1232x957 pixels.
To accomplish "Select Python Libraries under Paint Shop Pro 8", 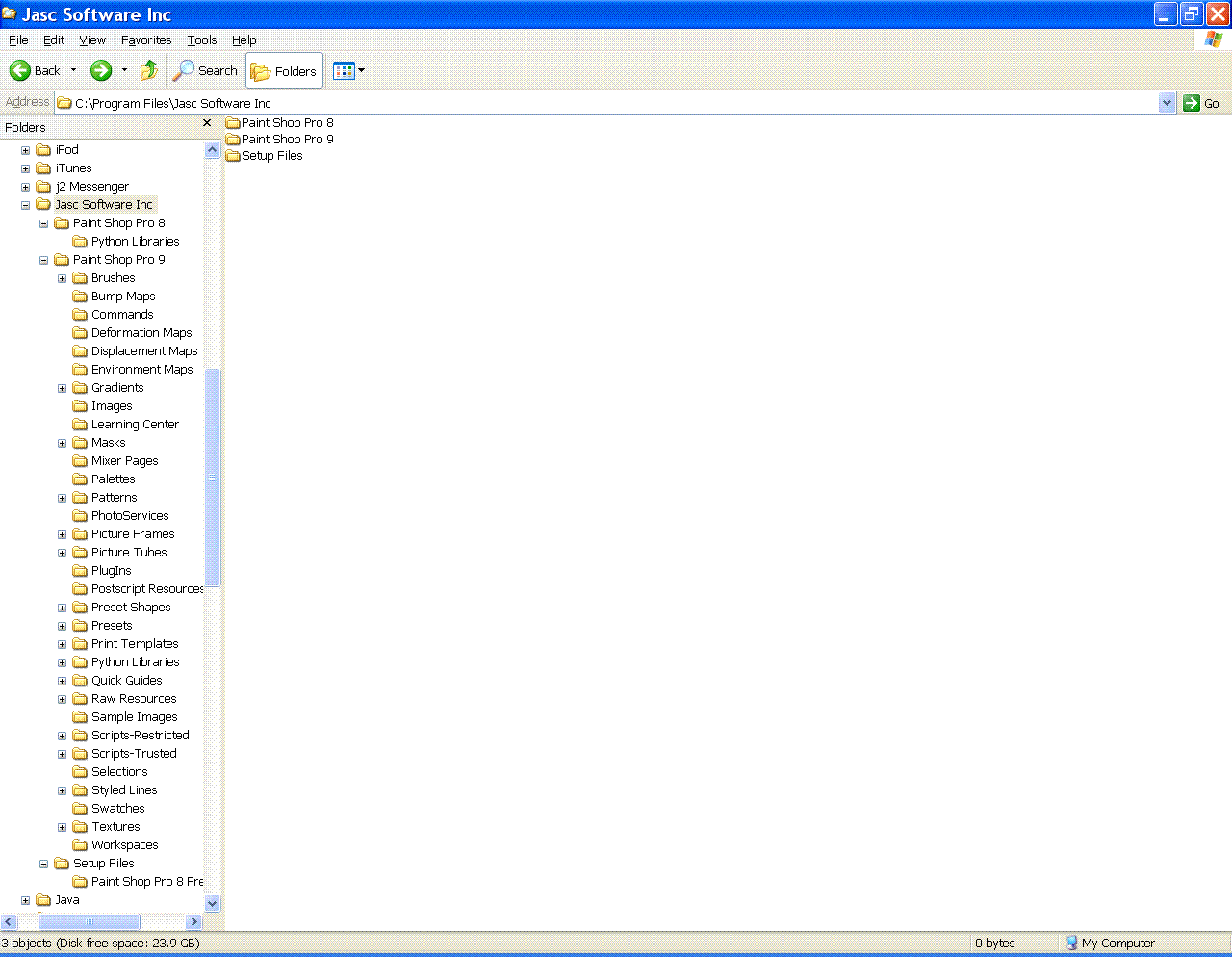I will (x=135, y=242).
